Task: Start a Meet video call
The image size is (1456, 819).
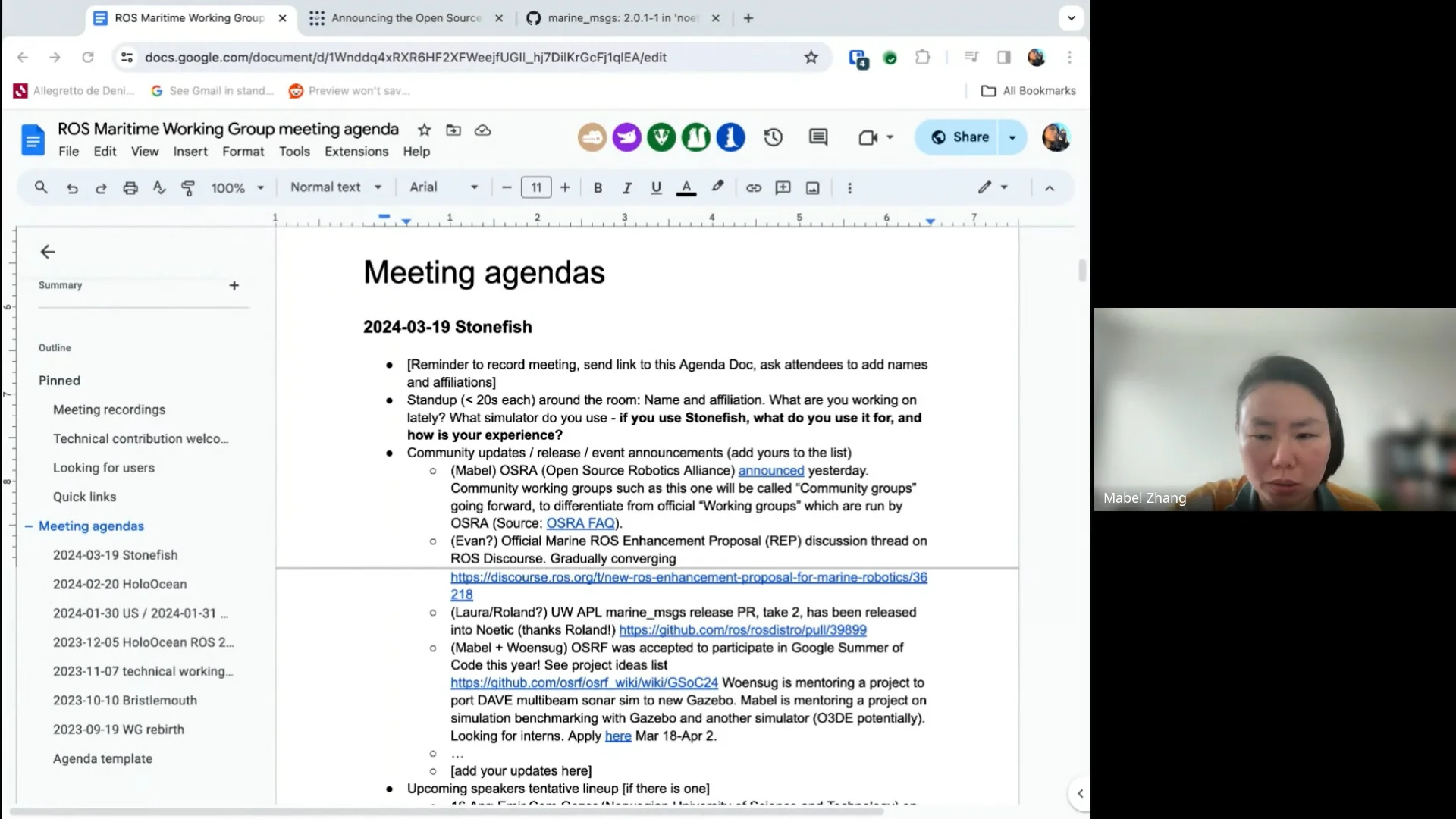Action: [x=868, y=137]
